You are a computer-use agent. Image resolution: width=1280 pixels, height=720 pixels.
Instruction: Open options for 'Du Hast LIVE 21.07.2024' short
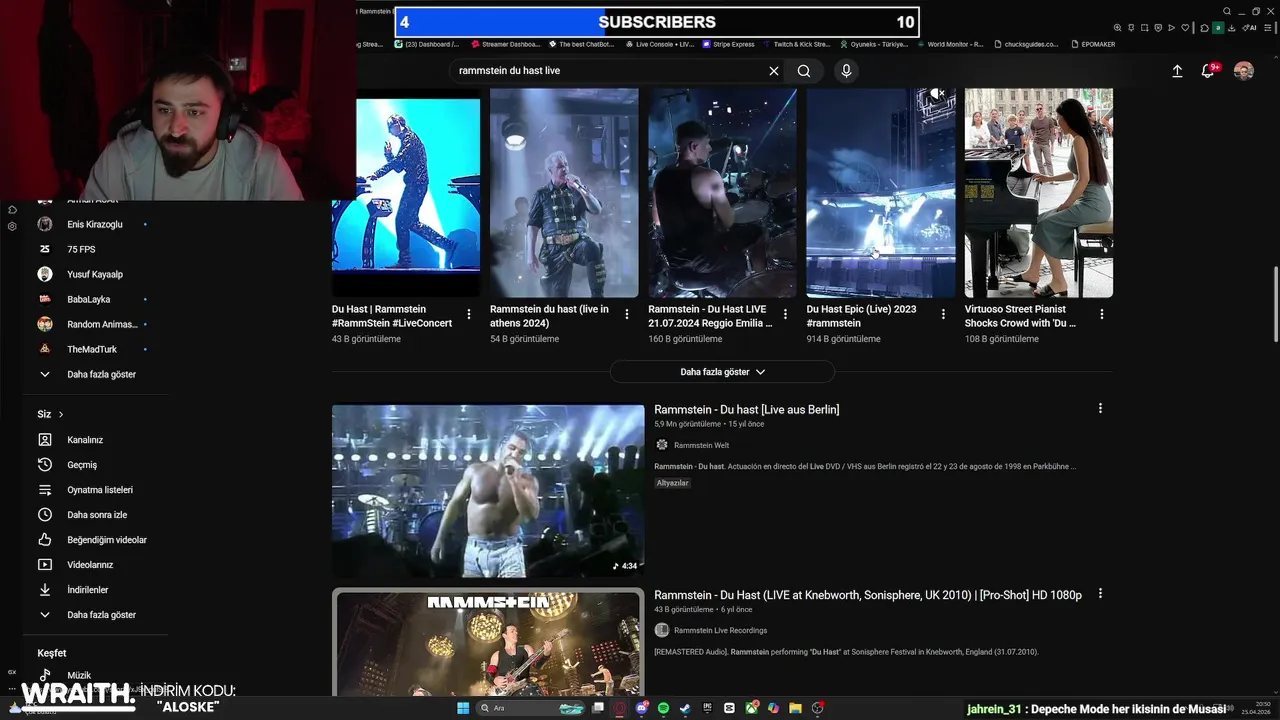(785, 314)
